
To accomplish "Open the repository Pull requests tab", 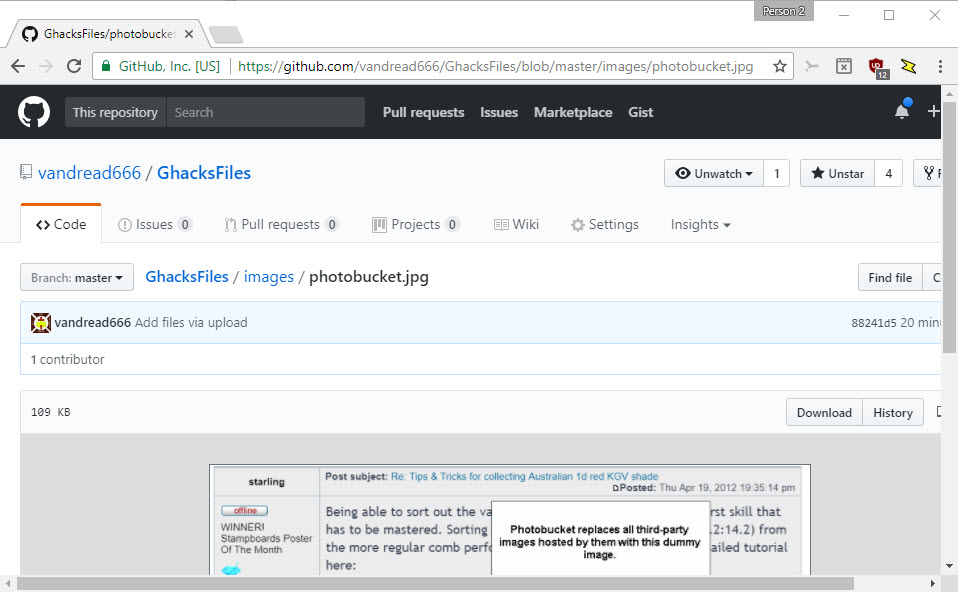I will [281, 225].
